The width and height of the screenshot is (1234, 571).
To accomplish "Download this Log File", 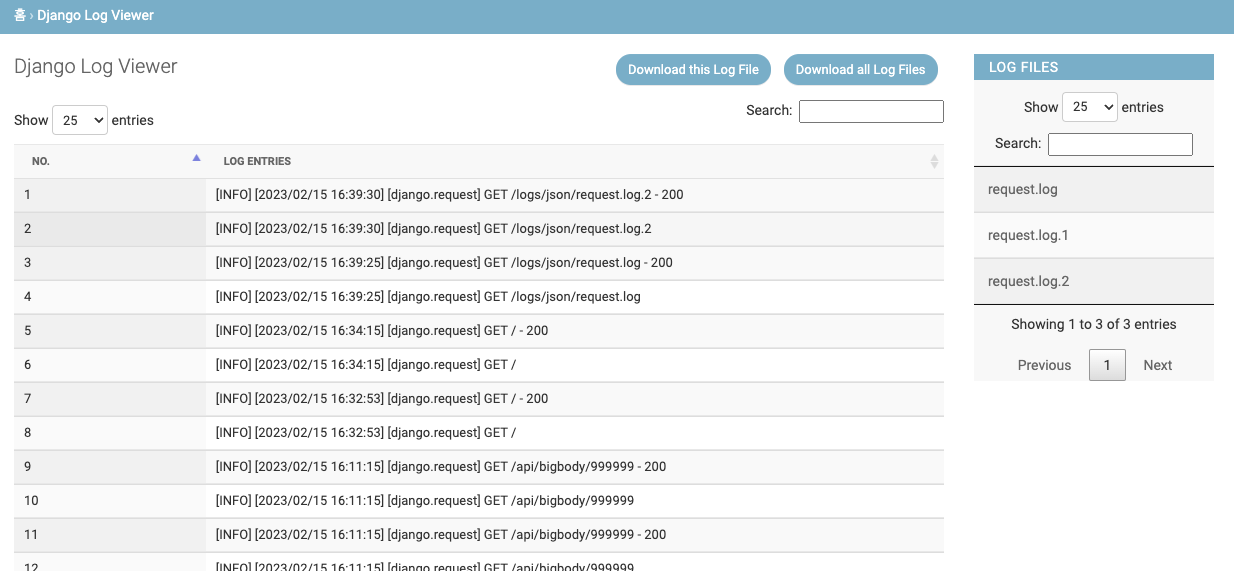I will pos(693,70).
